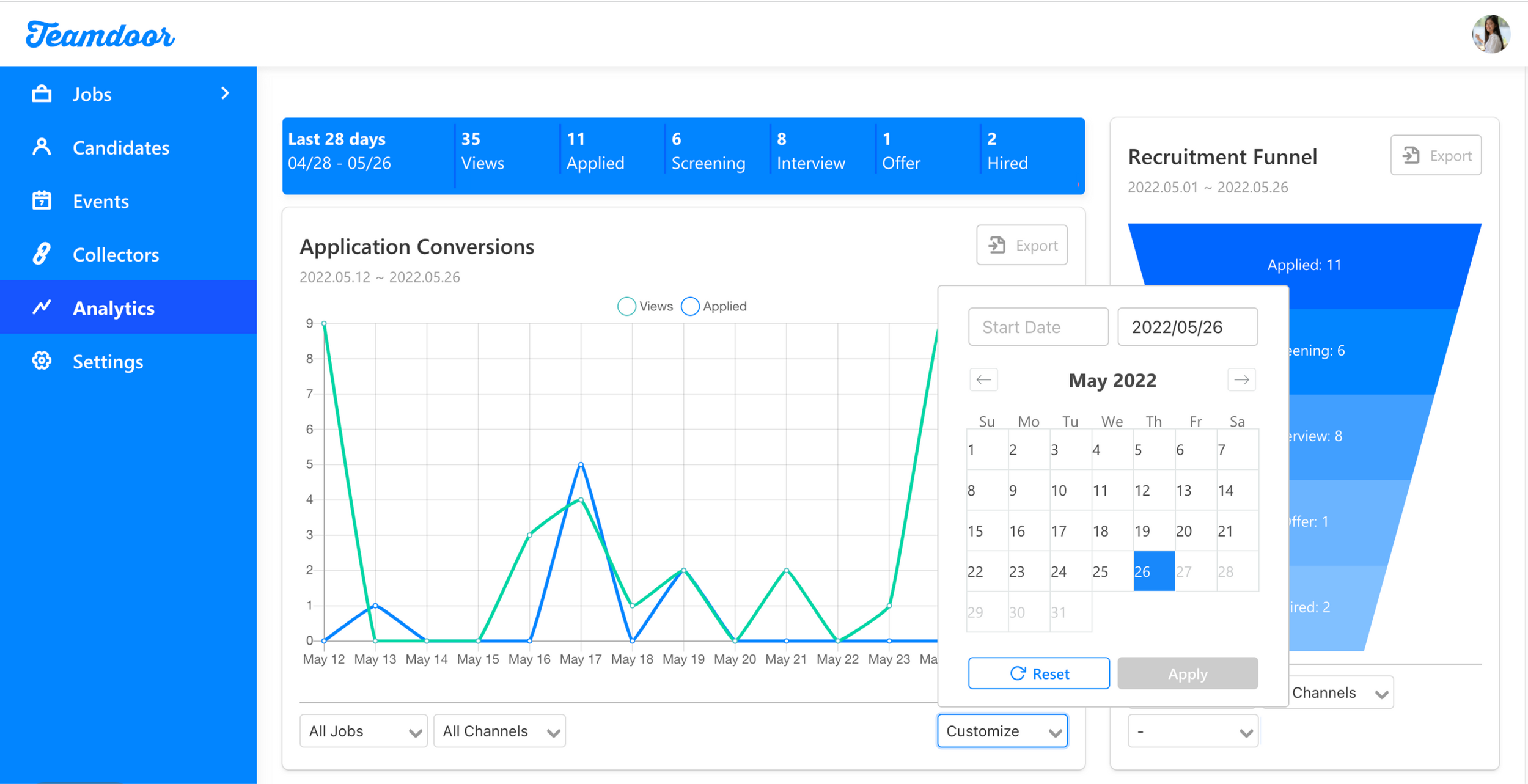The image size is (1528, 784).
Task: Go to next month in calendar
Action: pos(1241,379)
